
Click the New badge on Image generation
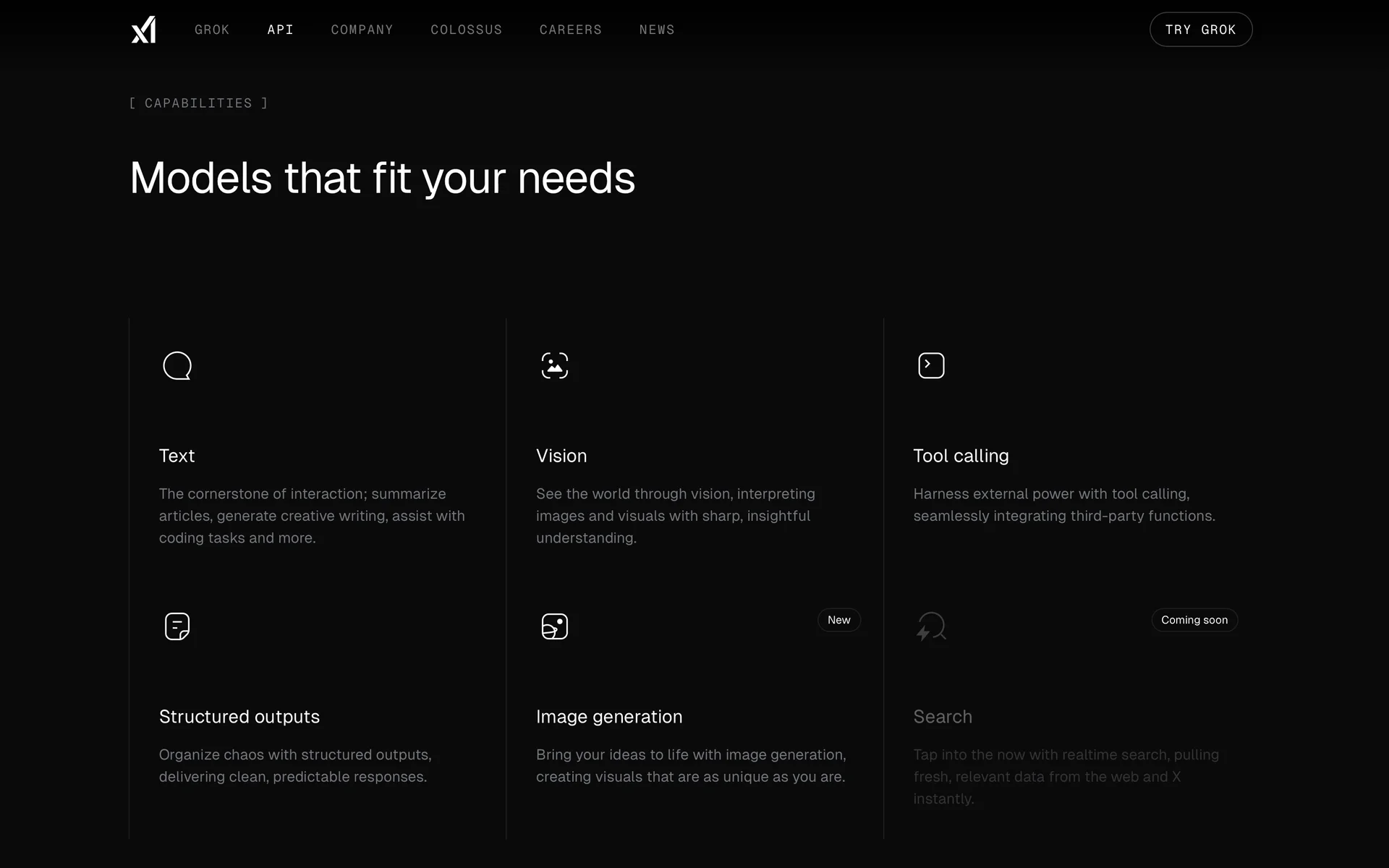point(838,620)
